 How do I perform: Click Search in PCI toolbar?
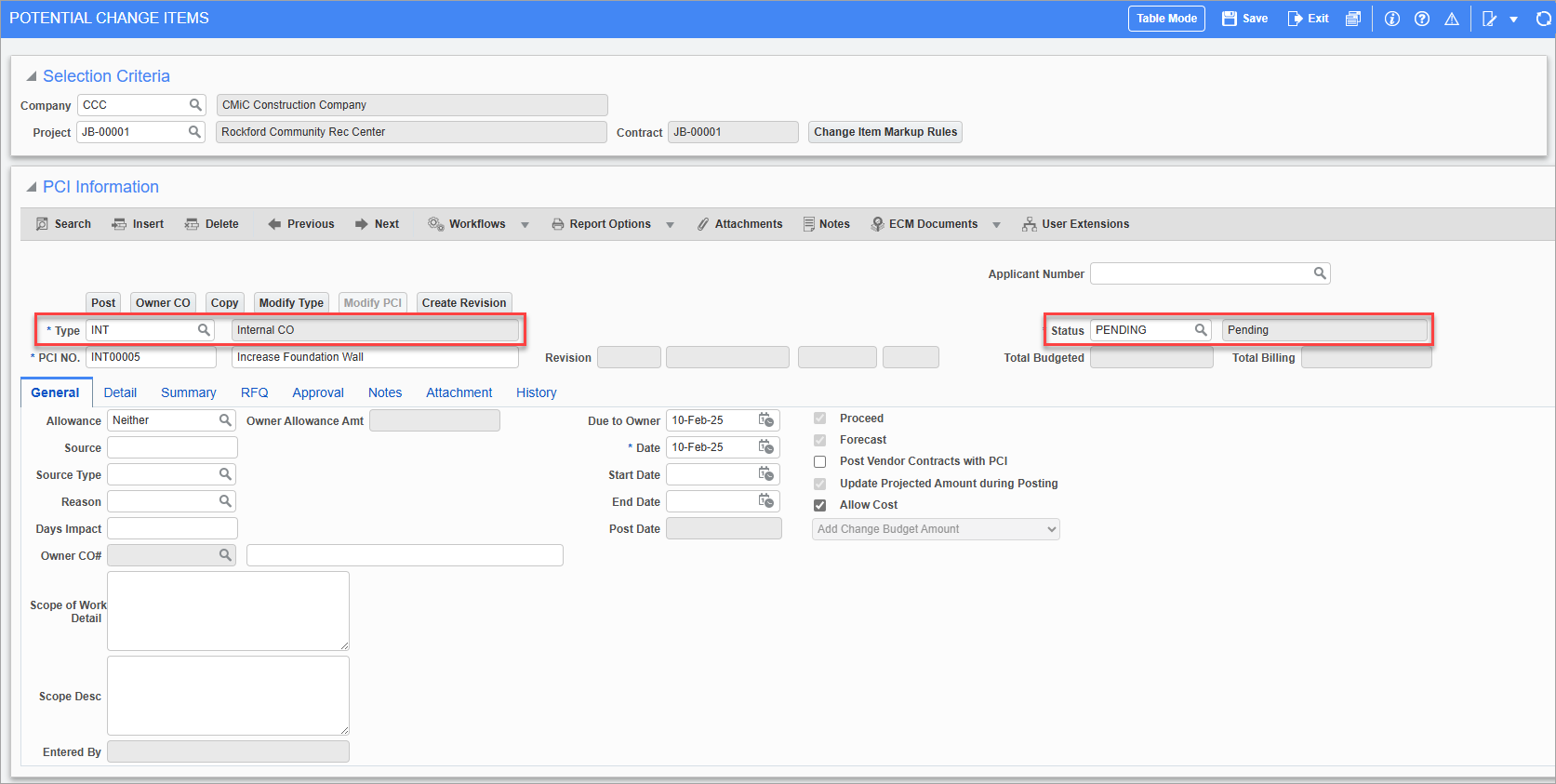[63, 224]
